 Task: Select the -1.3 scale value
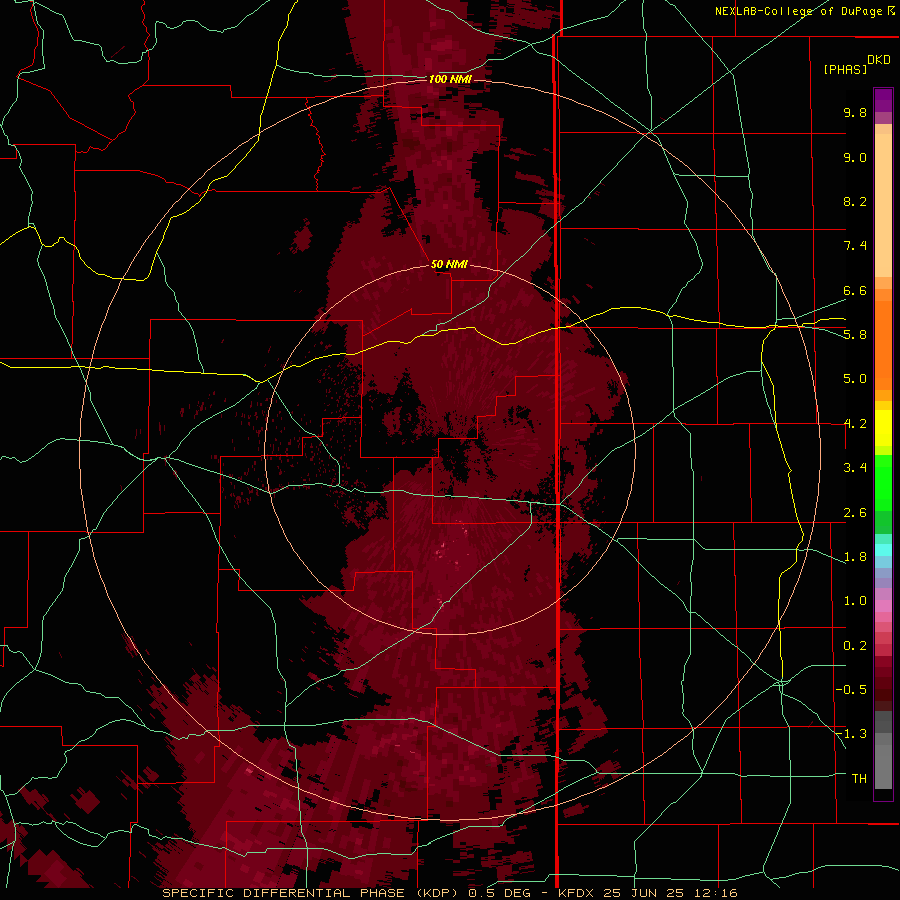coord(851,734)
